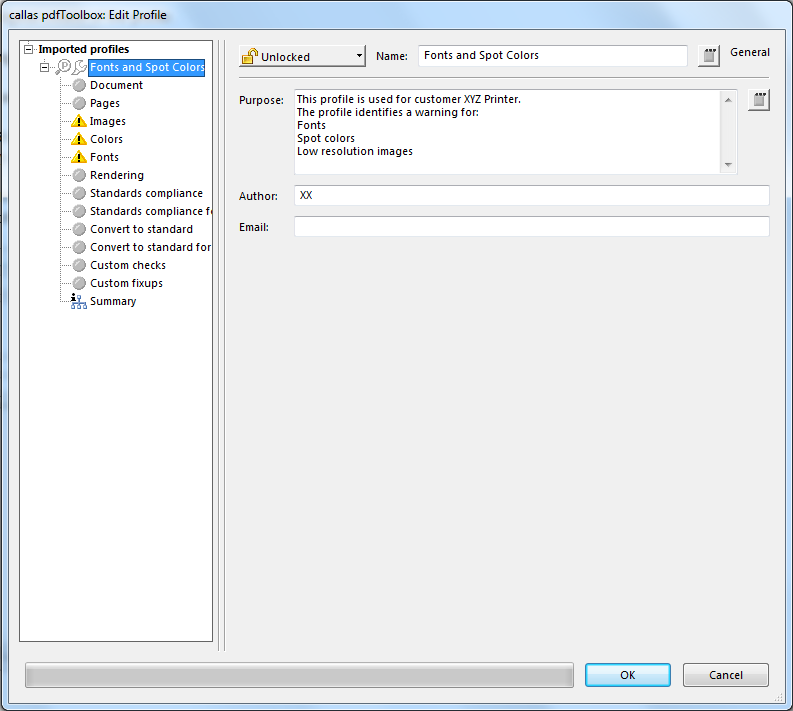The width and height of the screenshot is (793, 711).
Task: Click the warning icon beside Colors
Action: (79, 139)
